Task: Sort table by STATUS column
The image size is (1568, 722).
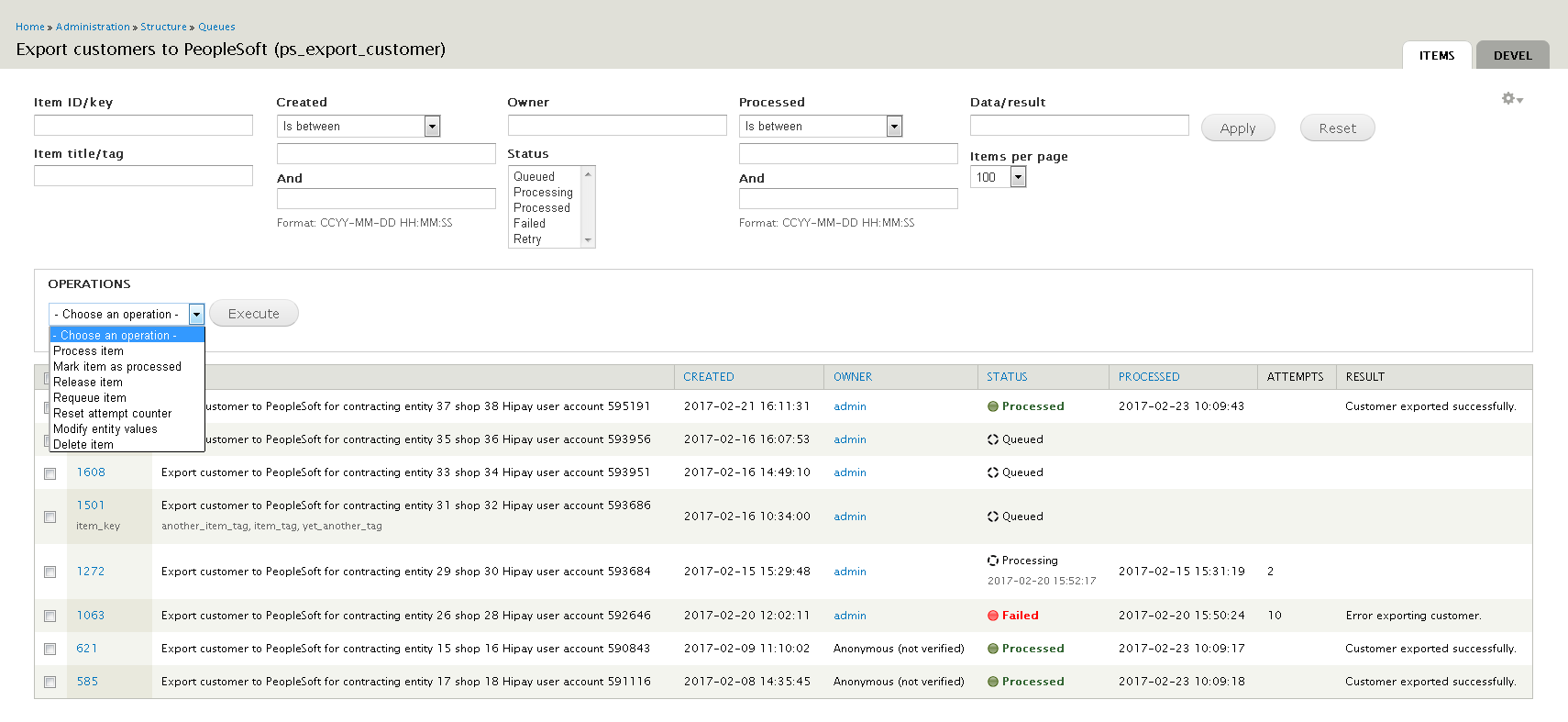Action: 1007,377
